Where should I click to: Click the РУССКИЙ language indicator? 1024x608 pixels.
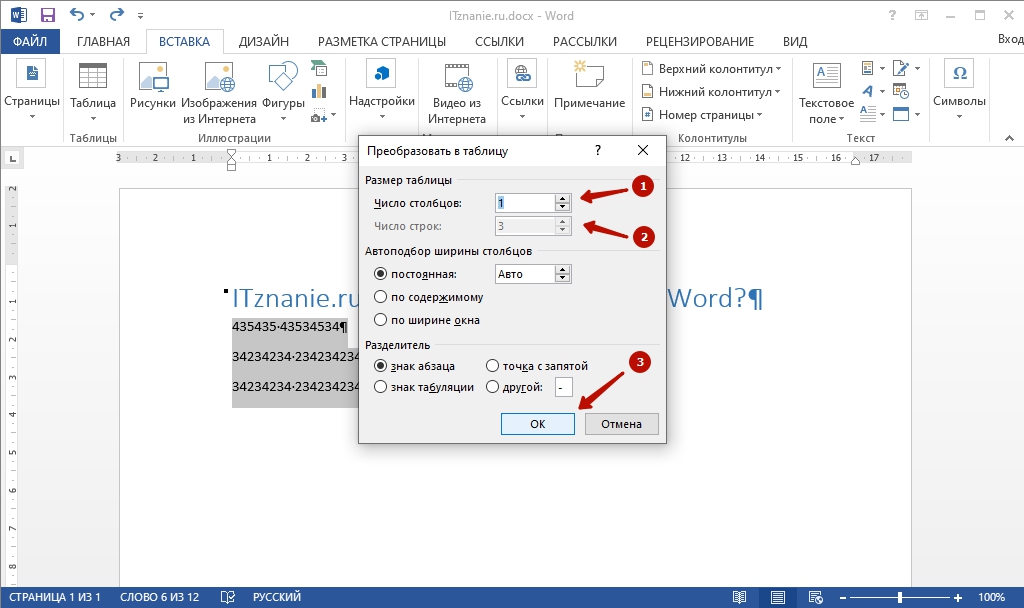tap(277, 597)
